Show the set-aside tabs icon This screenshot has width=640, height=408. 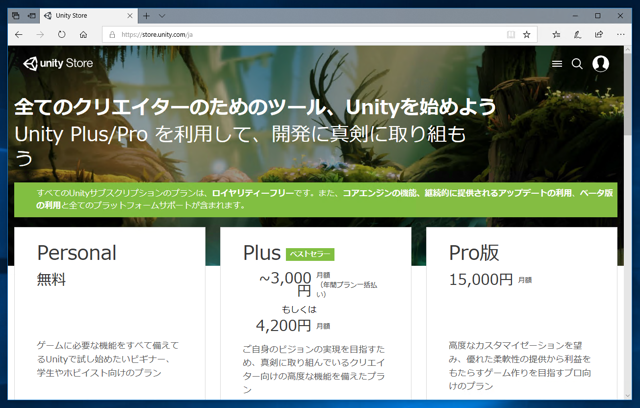click(x=16, y=16)
